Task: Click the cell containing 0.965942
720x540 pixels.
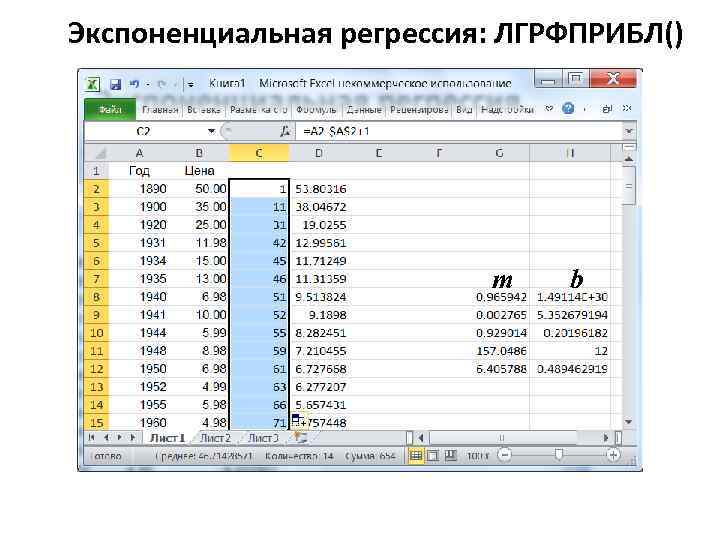Action: click(500, 297)
